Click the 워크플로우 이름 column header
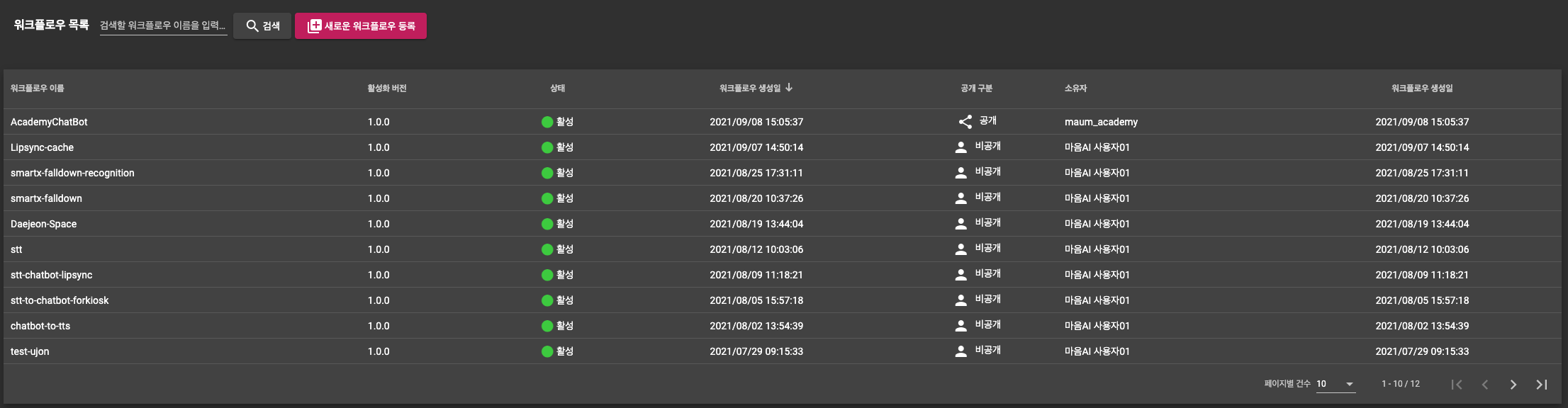The width and height of the screenshot is (1568, 408). click(38, 89)
